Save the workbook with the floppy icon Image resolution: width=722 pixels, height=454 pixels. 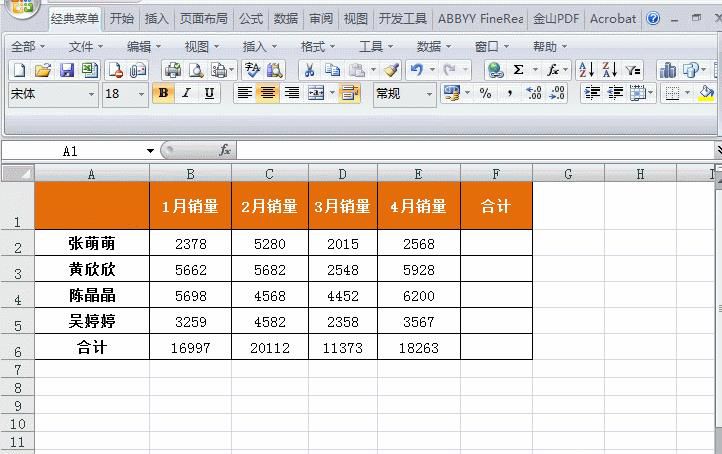pos(67,70)
